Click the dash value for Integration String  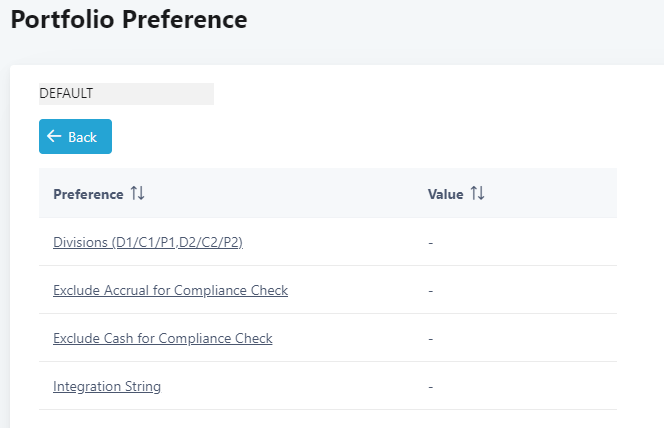pos(430,386)
